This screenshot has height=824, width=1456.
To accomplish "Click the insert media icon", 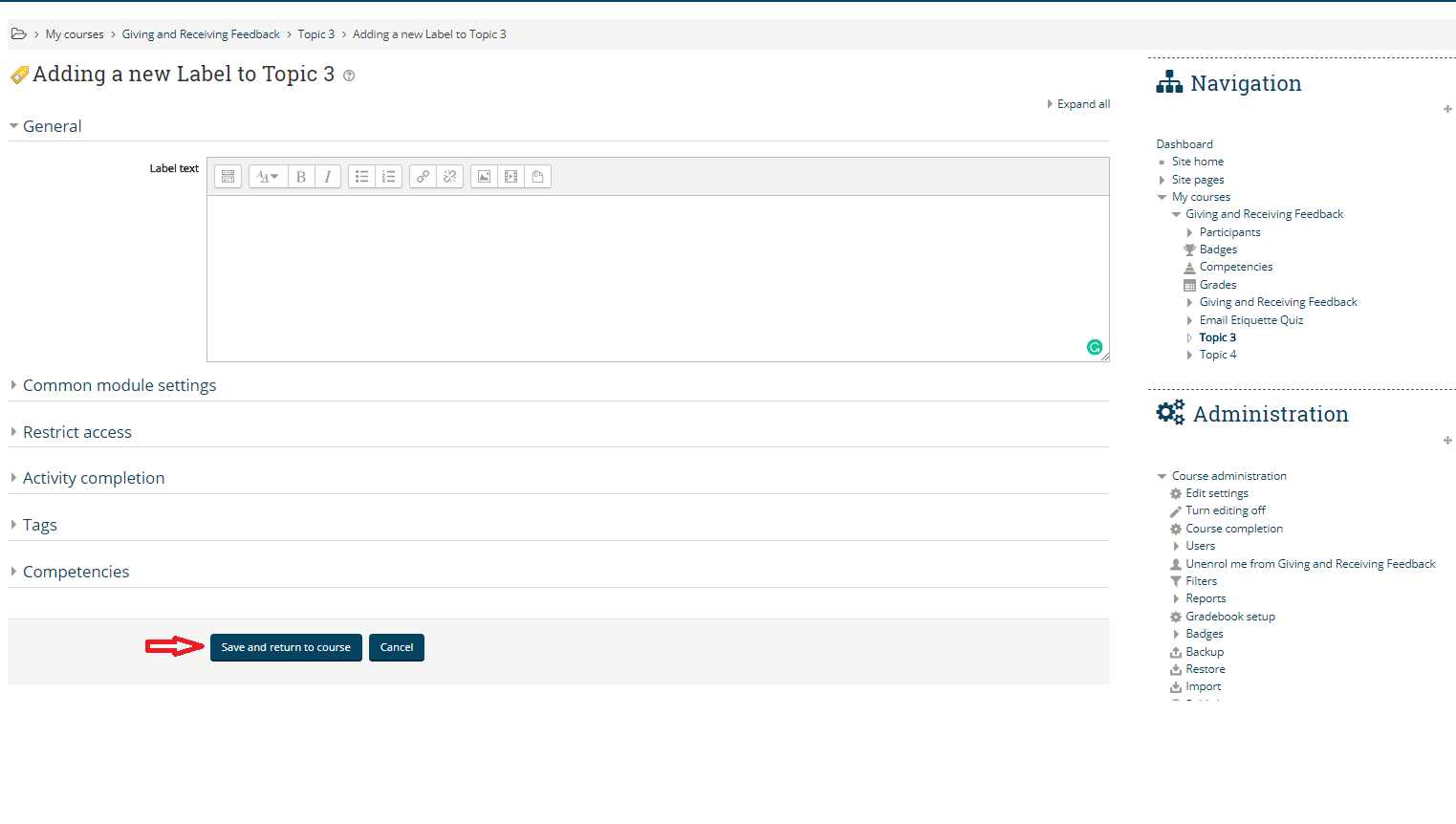I will pyautogui.click(x=511, y=177).
